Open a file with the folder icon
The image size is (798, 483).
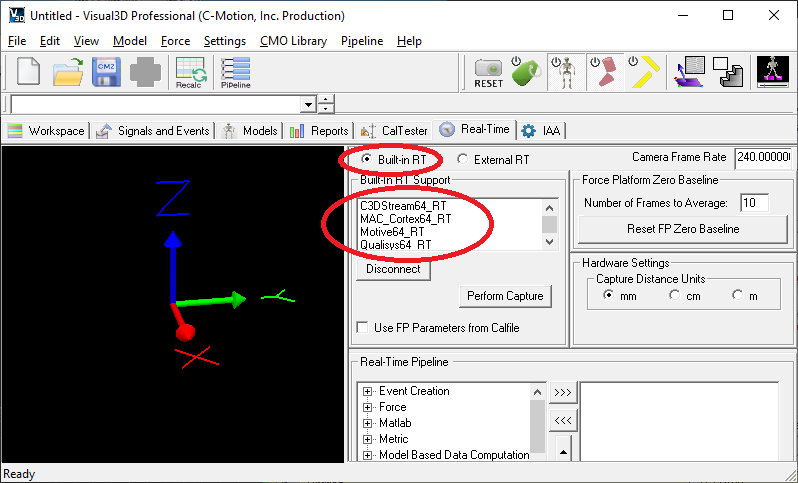pos(69,71)
